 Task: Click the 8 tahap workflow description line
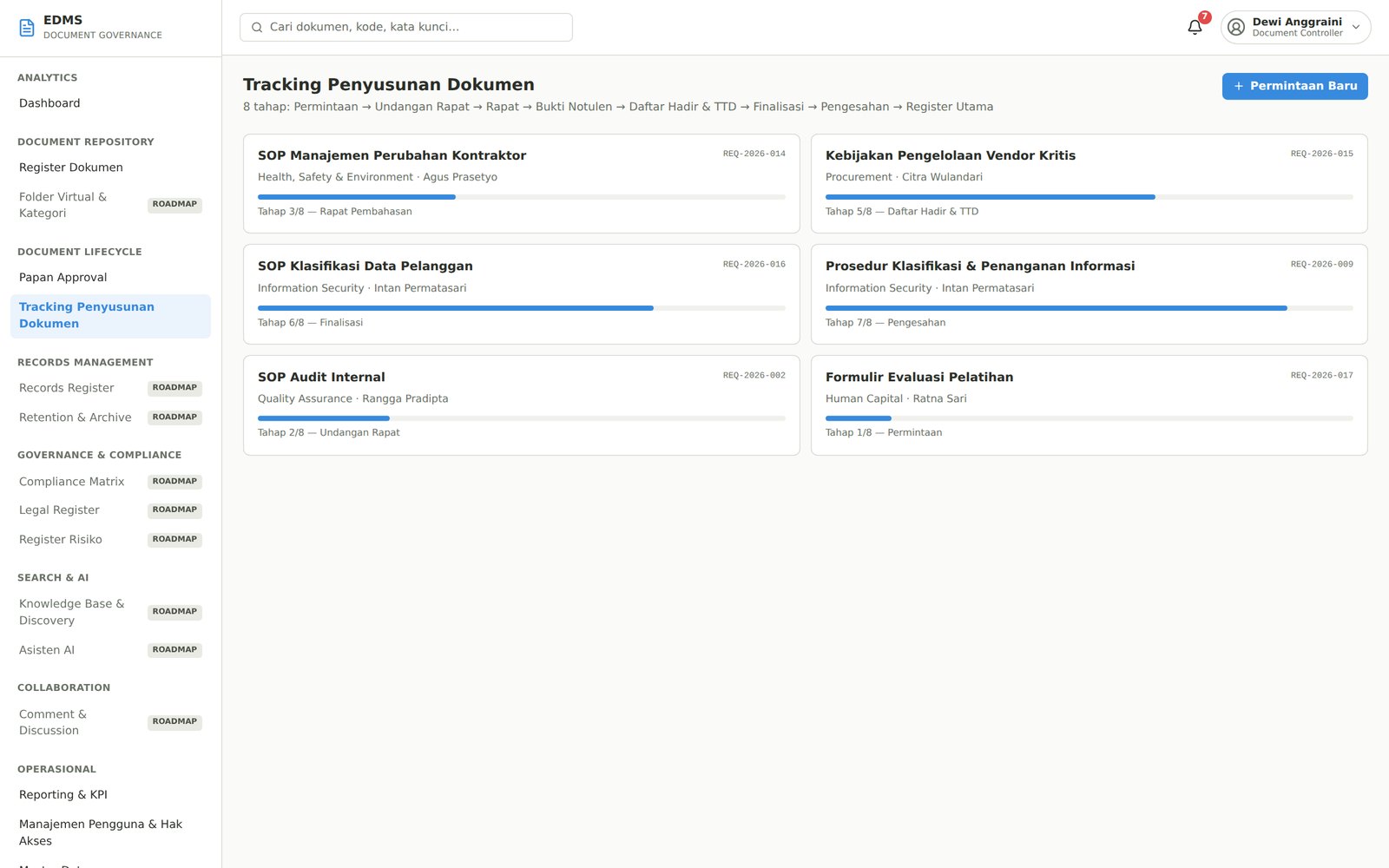pos(618,107)
